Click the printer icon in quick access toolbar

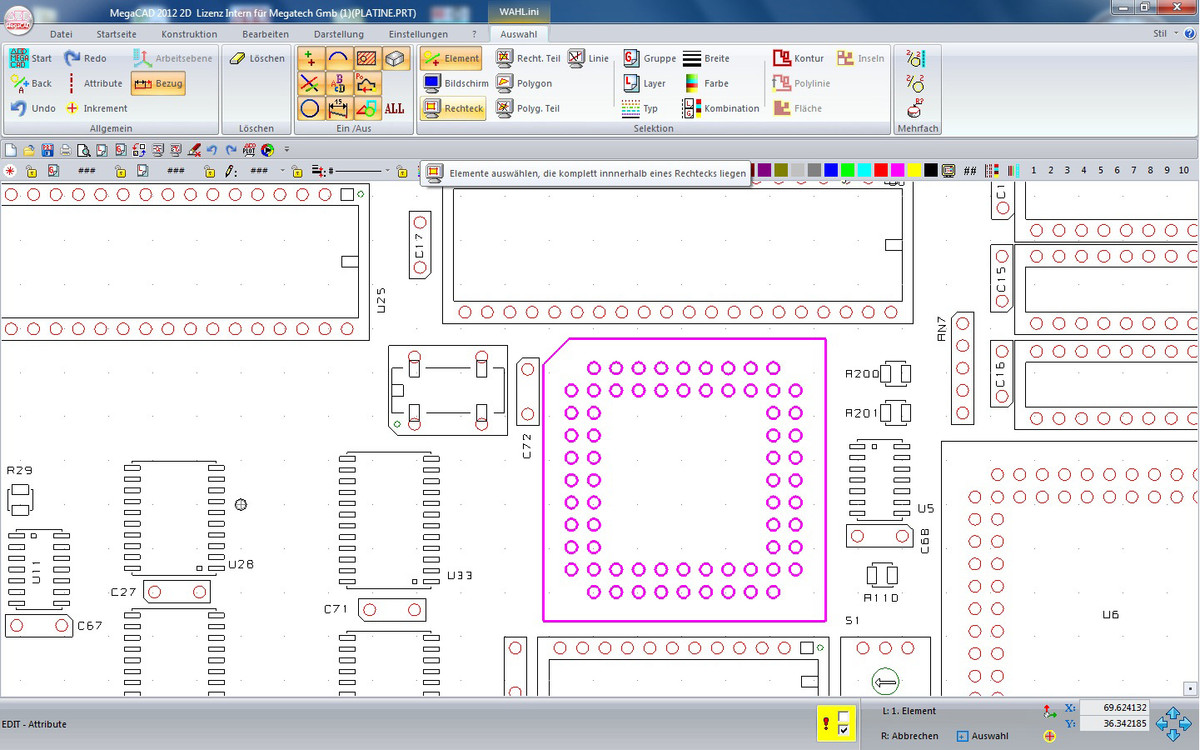coord(66,150)
